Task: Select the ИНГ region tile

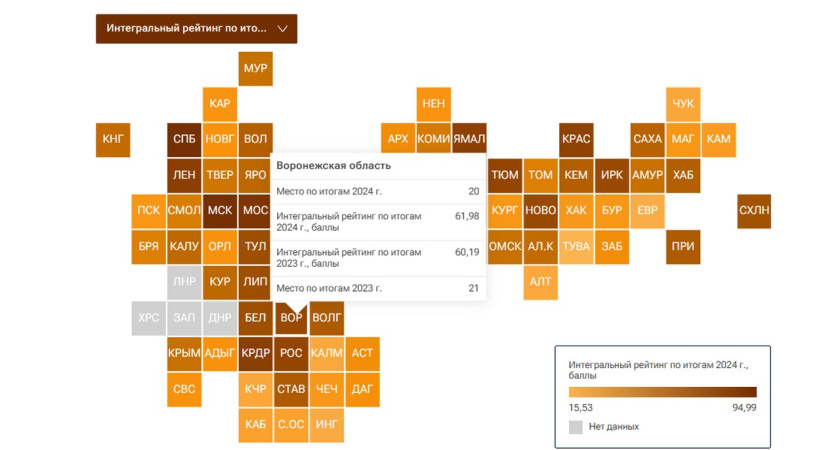Action: (326, 424)
